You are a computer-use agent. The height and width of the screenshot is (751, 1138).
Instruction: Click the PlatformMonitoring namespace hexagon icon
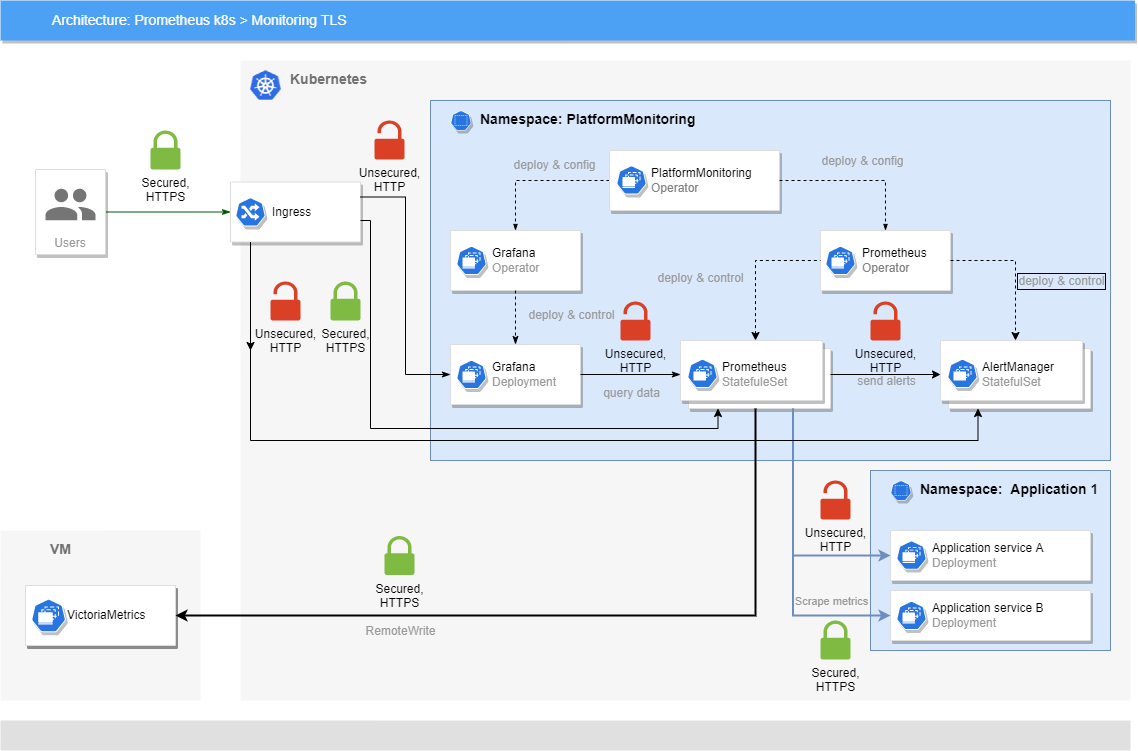461,120
